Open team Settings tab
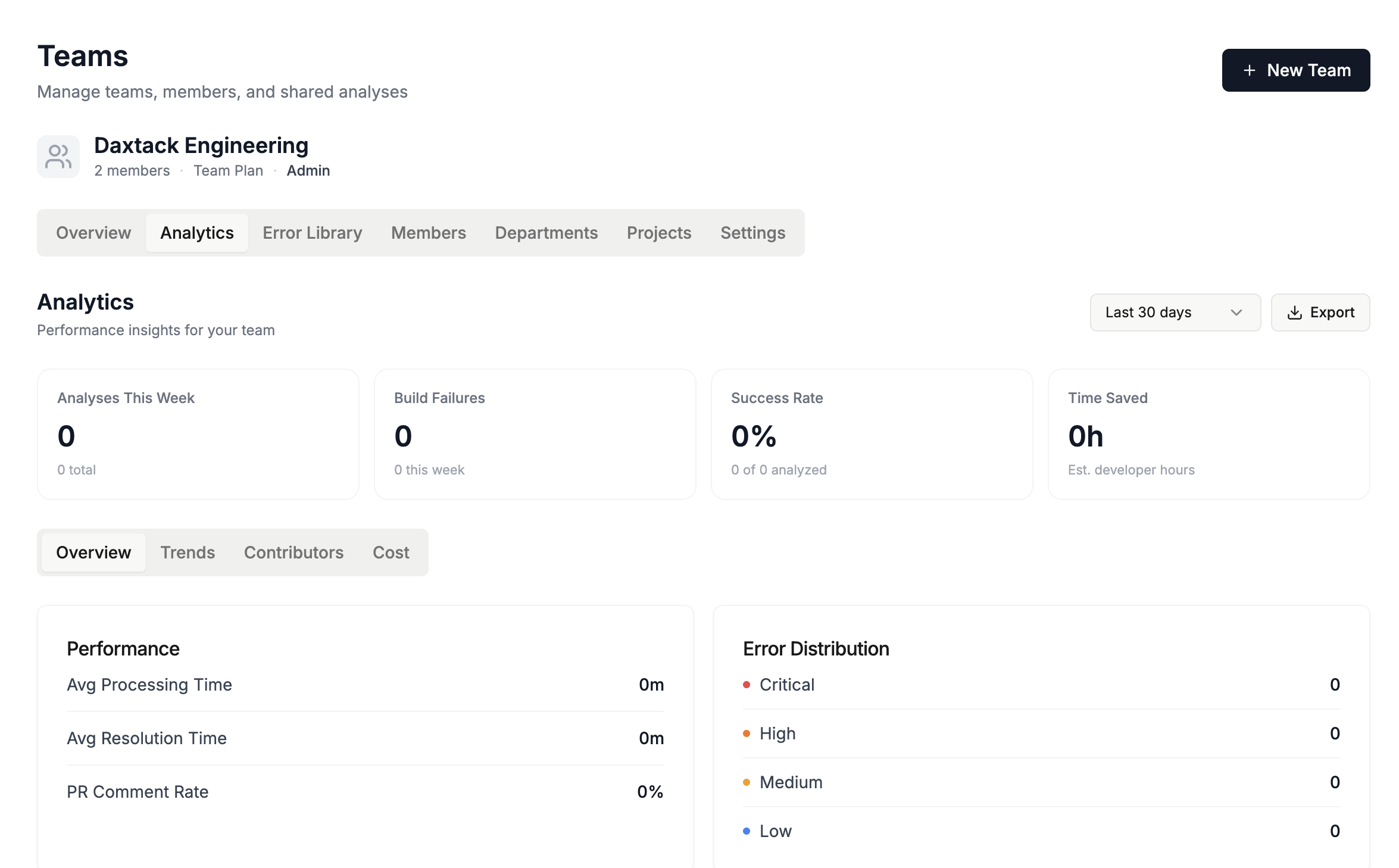This screenshot has width=1399, height=868. click(x=752, y=233)
